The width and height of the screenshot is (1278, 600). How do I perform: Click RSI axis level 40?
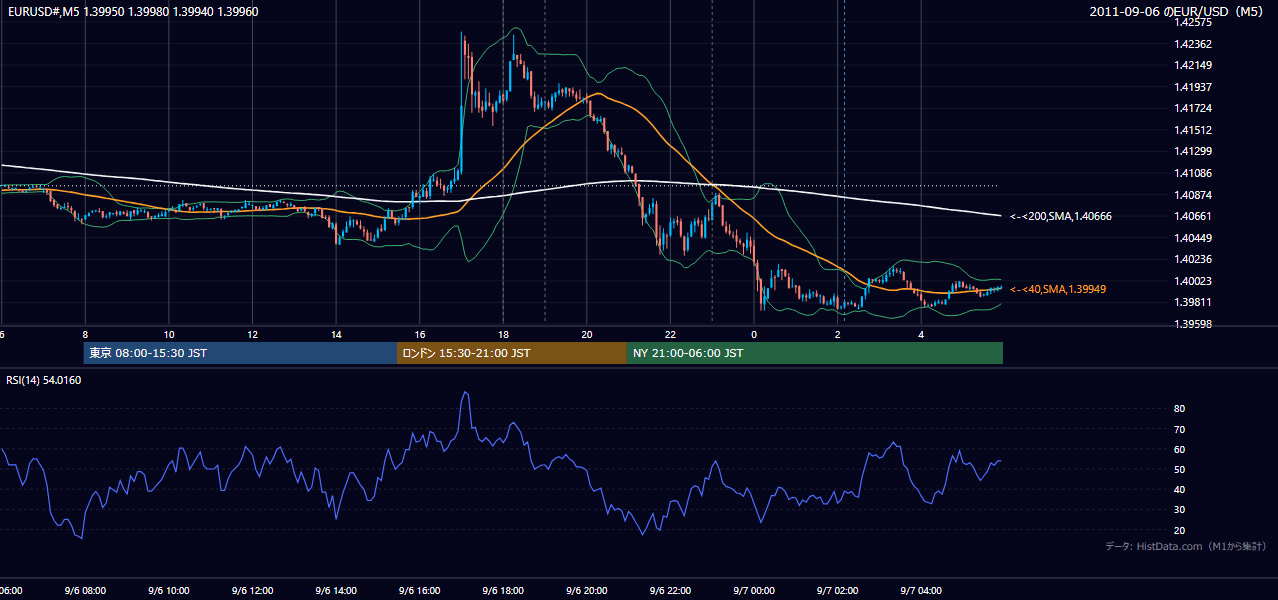pyautogui.click(x=1180, y=490)
